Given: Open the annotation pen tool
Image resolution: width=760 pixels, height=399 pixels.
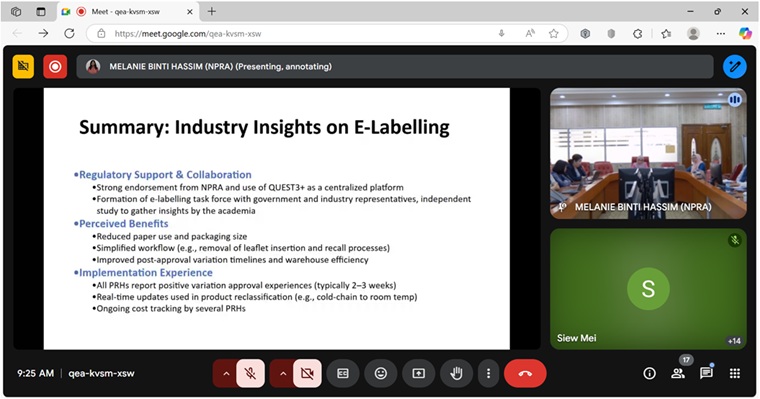Looking at the screenshot, I should (x=735, y=66).
